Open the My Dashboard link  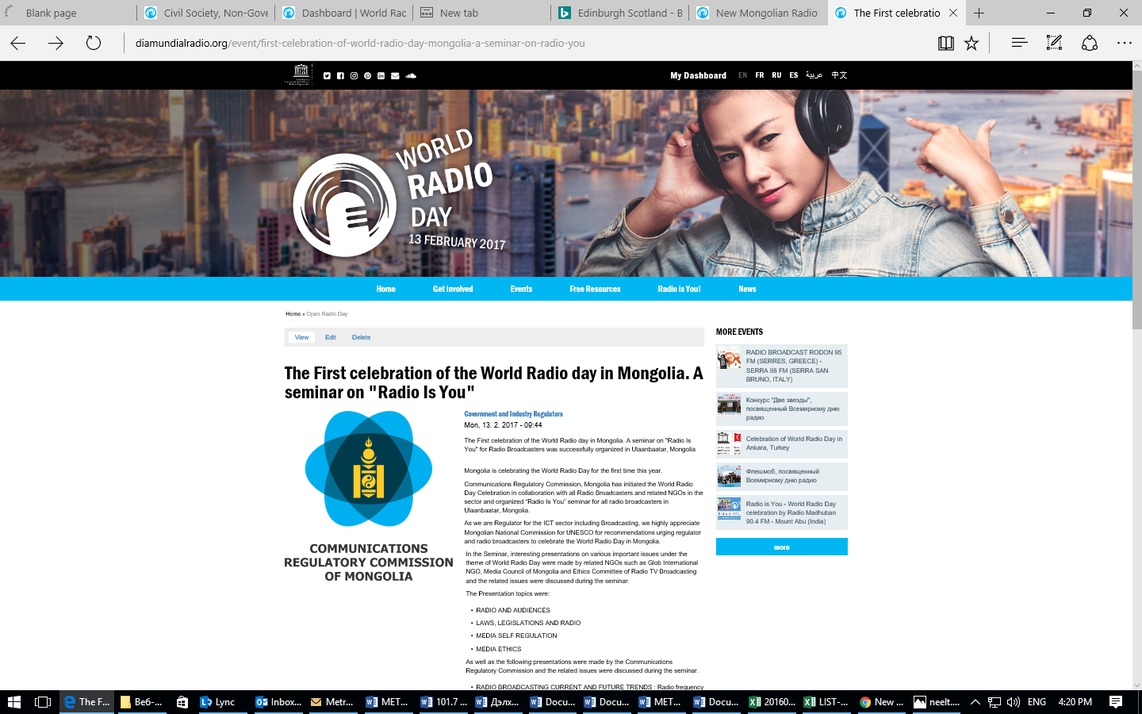pyautogui.click(x=698, y=76)
